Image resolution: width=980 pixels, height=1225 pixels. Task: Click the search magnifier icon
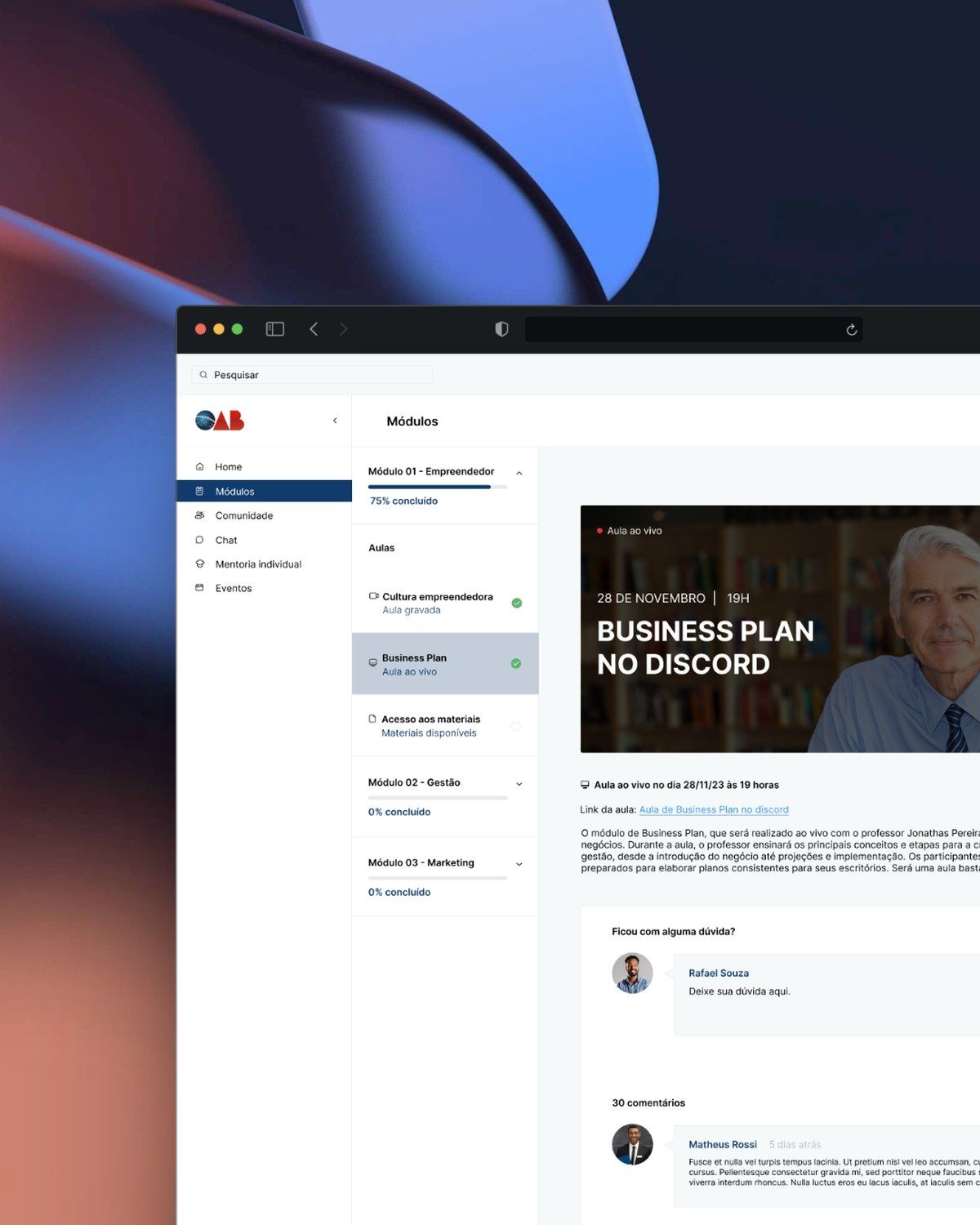pyautogui.click(x=203, y=375)
